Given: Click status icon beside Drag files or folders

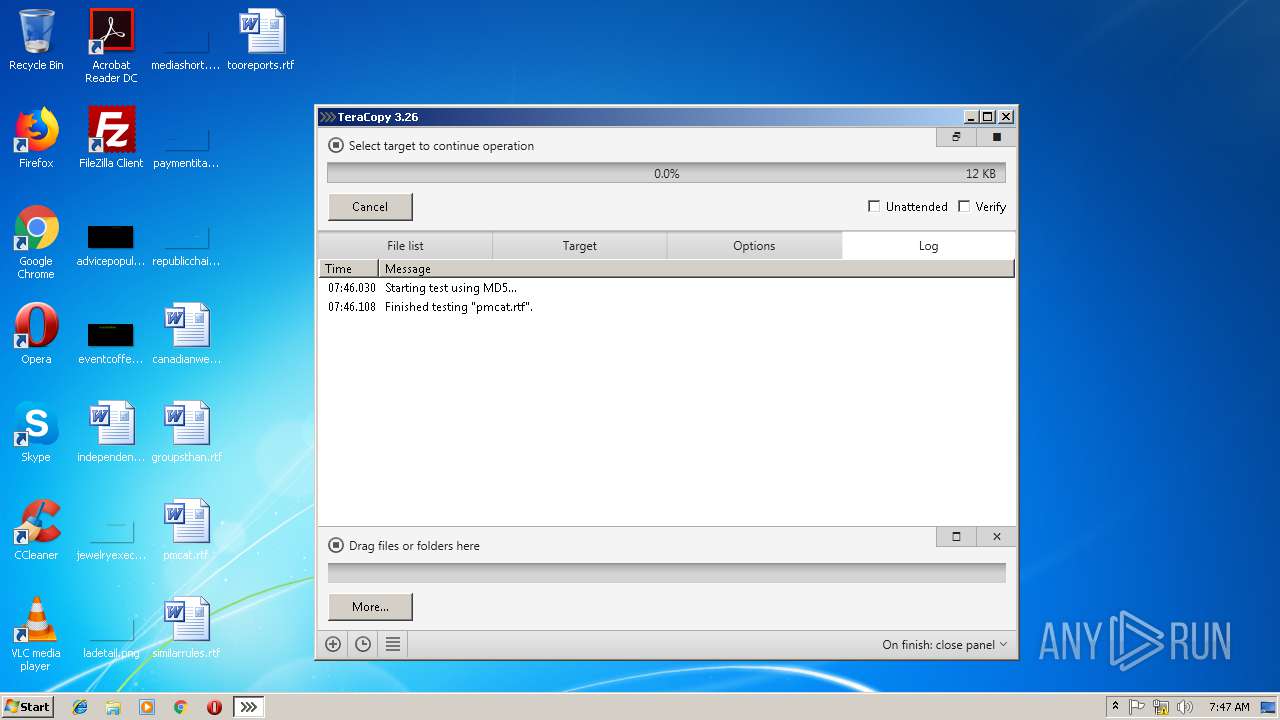Looking at the screenshot, I should (x=336, y=546).
